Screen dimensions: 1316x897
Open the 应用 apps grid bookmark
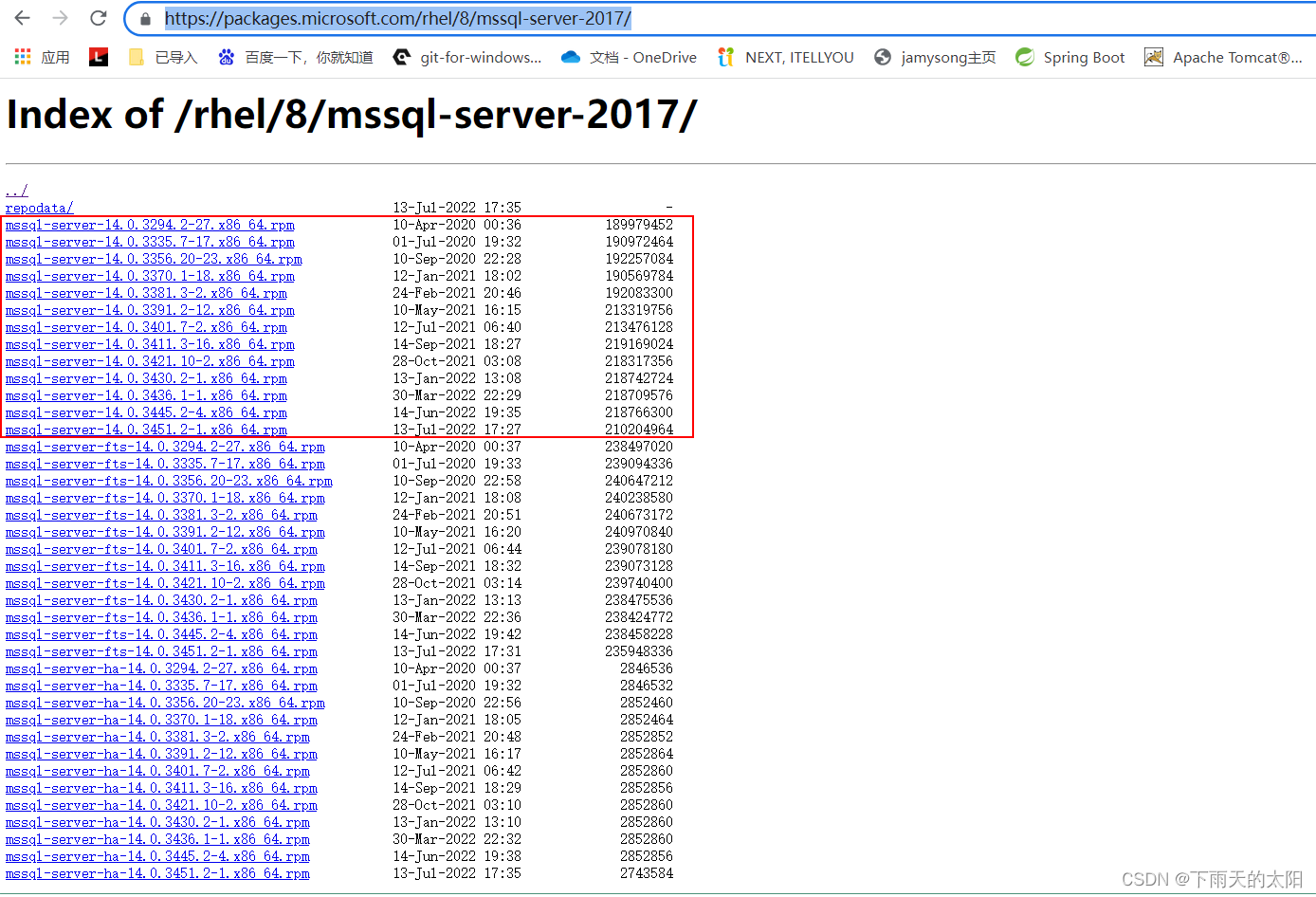click(42, 58)
